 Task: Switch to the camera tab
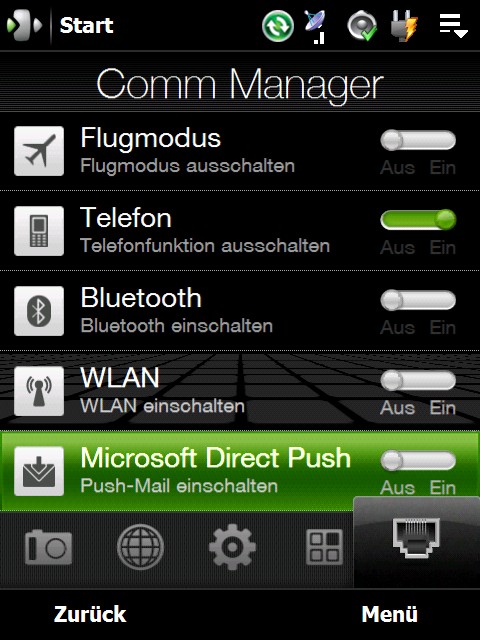[48, 547]
